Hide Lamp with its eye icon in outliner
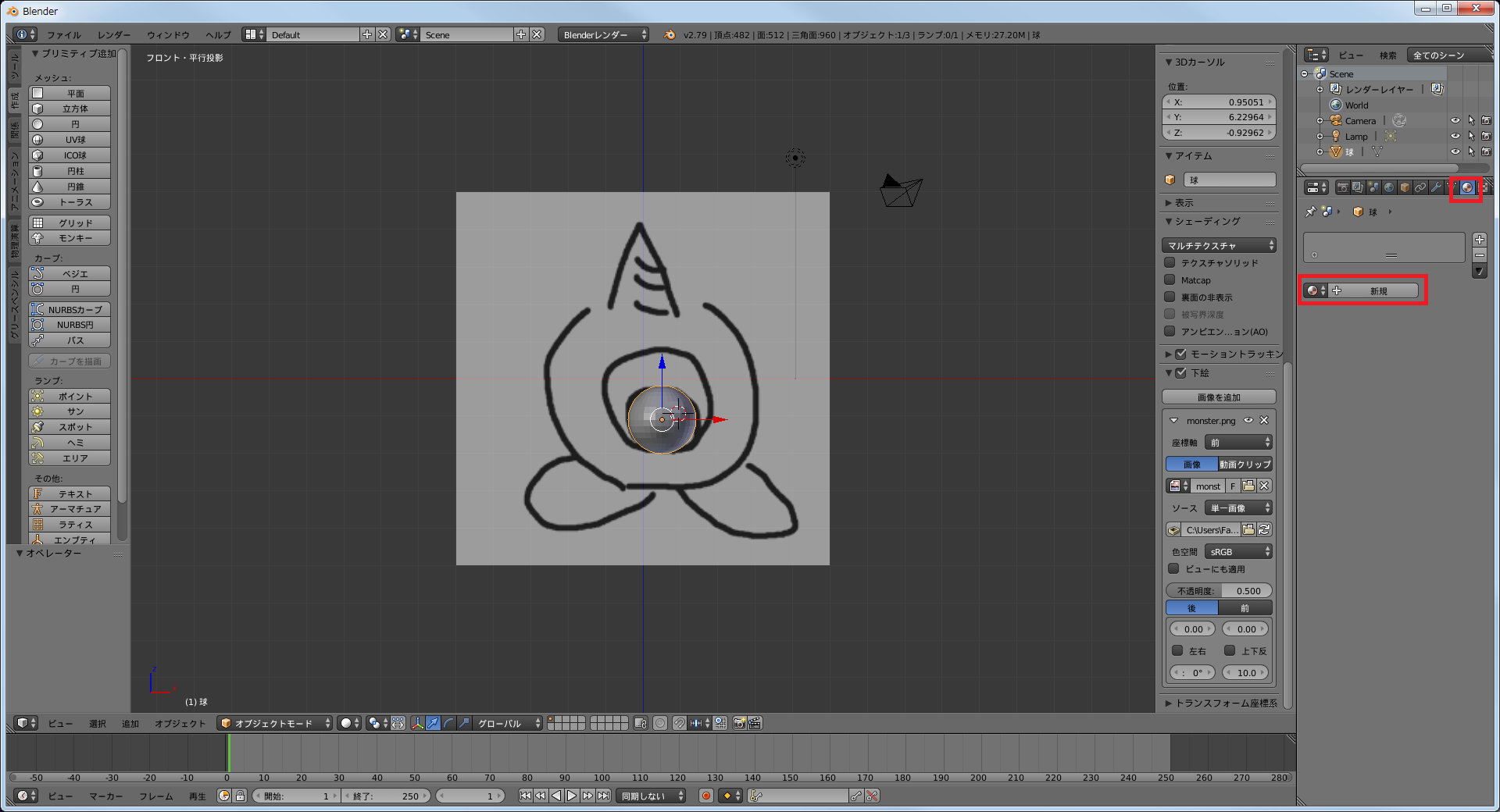This screenshot has width=1500, height=812. 1455,137
